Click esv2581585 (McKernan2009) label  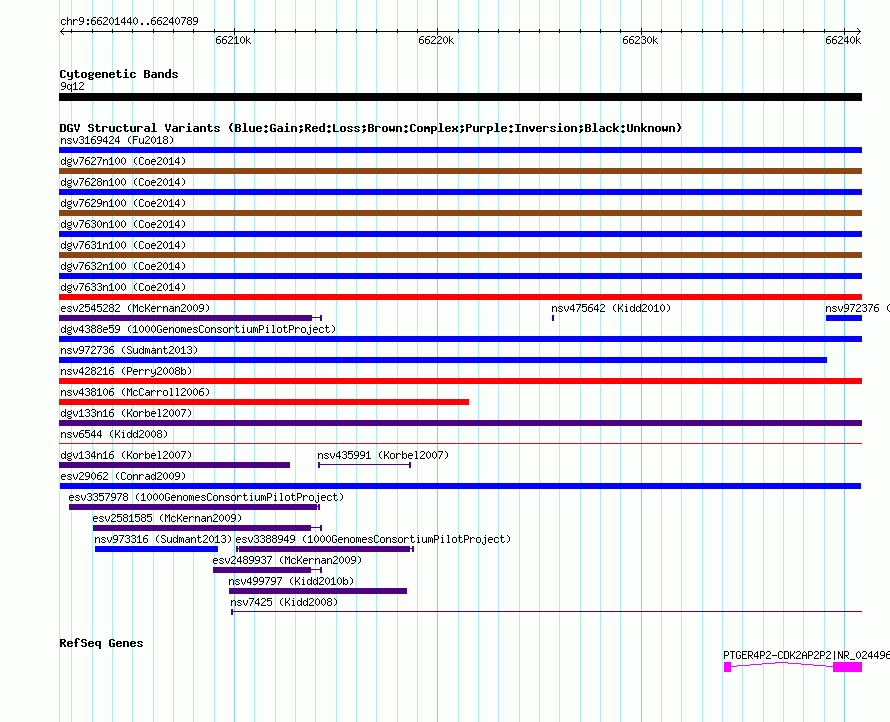[167, 518]
